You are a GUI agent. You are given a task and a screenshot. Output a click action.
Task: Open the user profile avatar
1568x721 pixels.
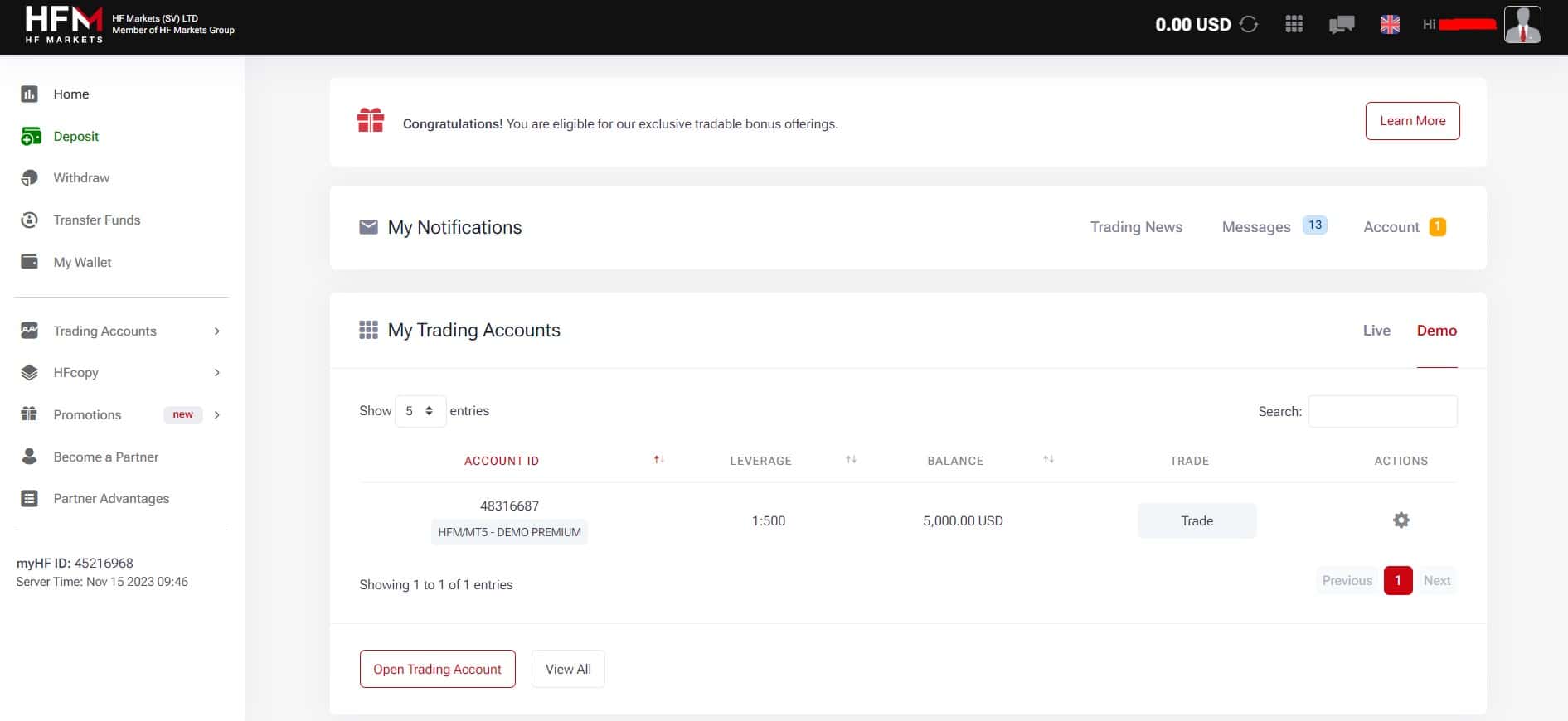click(x=1522, y=24)
